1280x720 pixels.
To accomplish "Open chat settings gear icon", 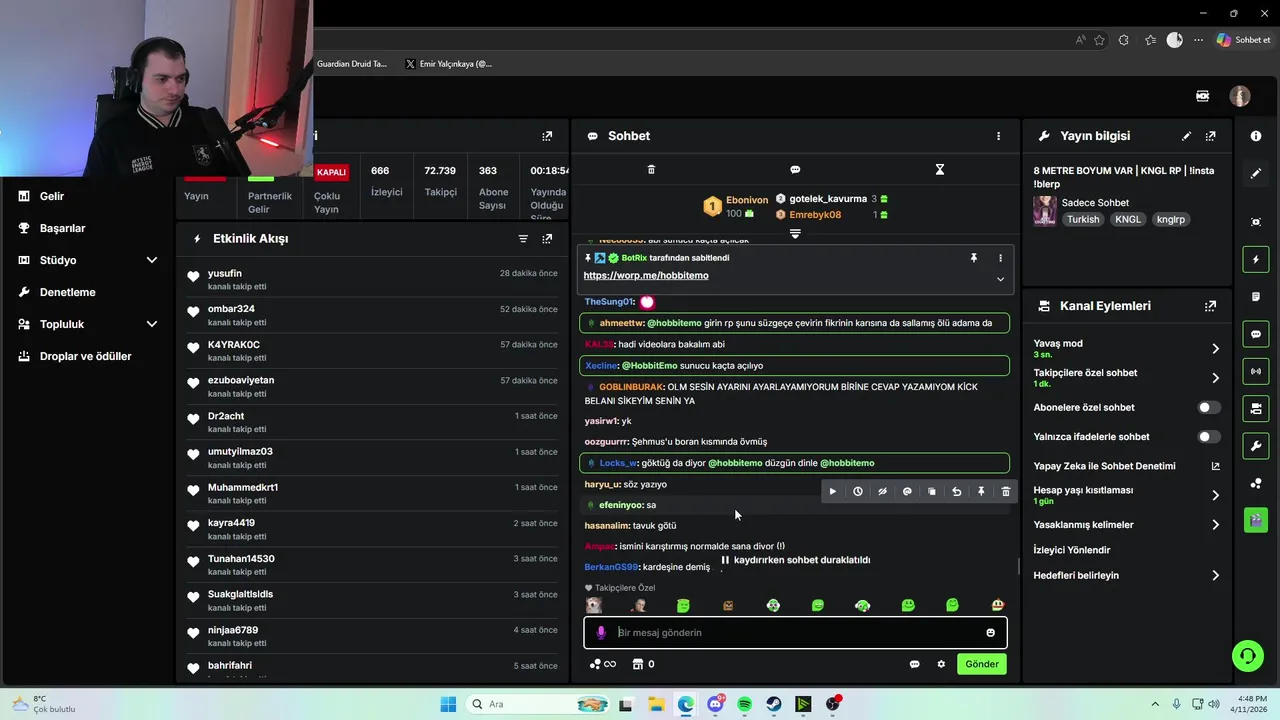I will coord(941,664).
